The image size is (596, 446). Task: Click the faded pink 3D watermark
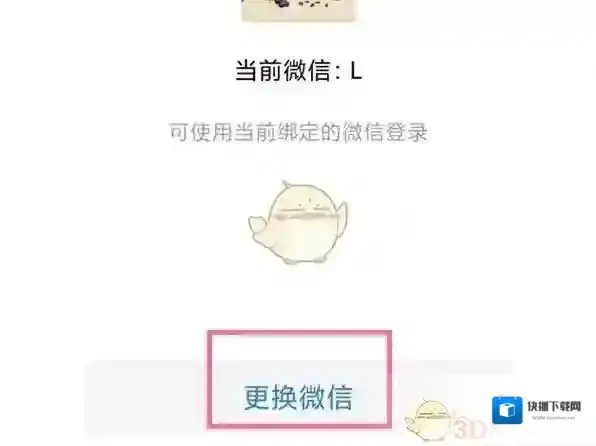click(x=471, y=429)
